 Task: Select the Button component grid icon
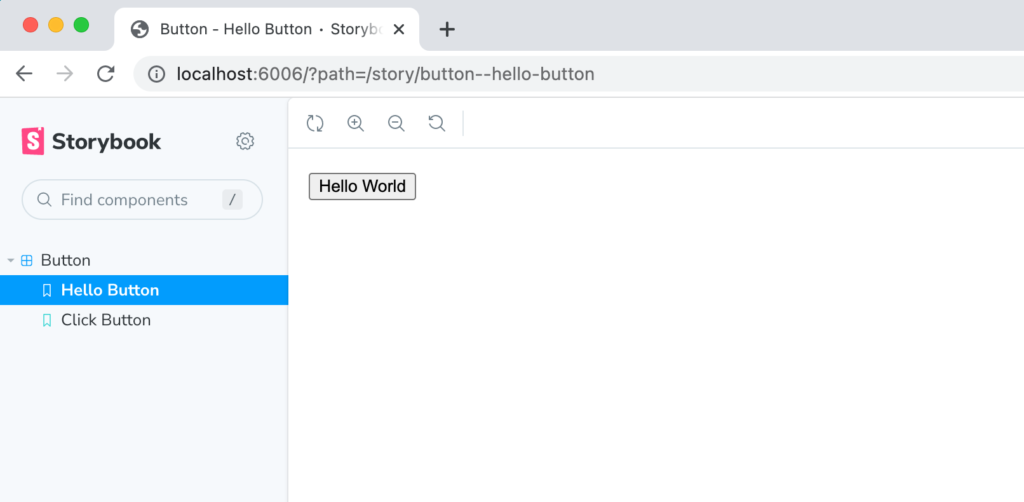coord(27,260)
